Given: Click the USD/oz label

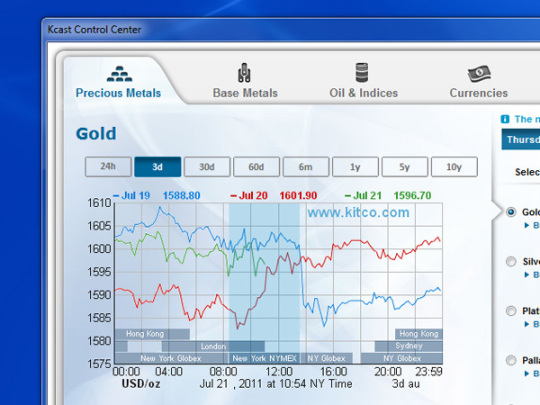Looking at the screenshot, I should pos(141,384).
